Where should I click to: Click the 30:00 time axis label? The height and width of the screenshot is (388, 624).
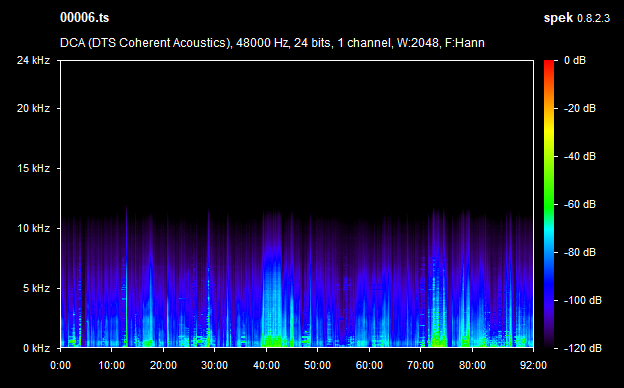click(214, 365)
